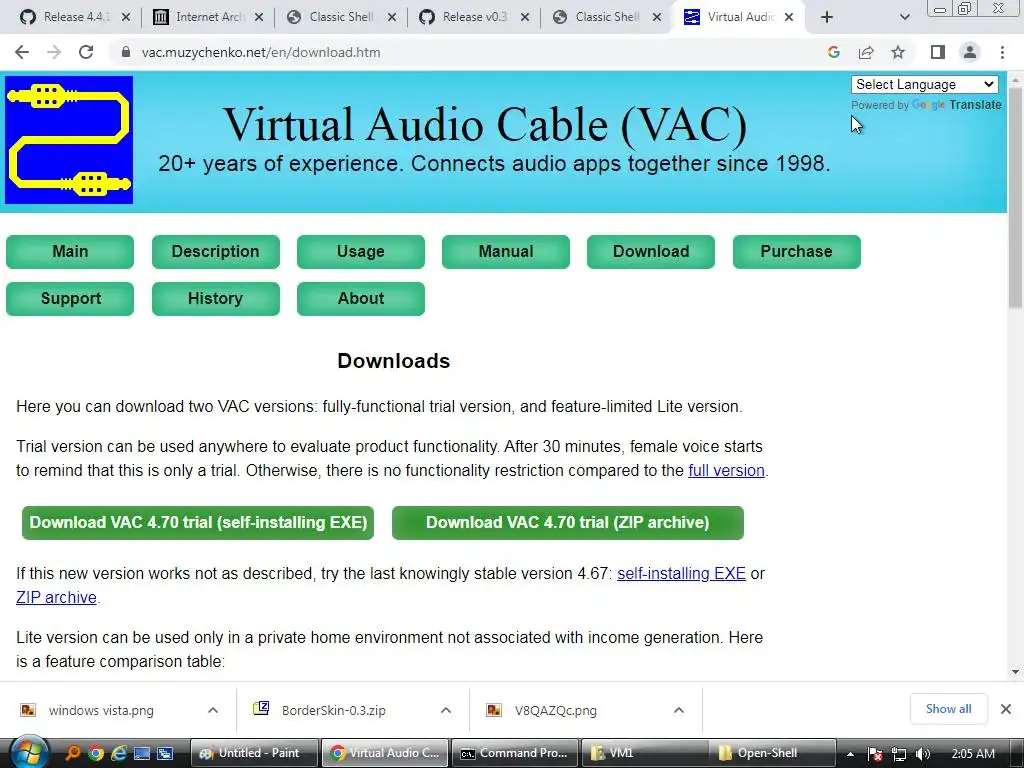Viewport: 1024px width, 768px height.
Task: Switch to Untitled - Paint window
Action: click(253, 753)
